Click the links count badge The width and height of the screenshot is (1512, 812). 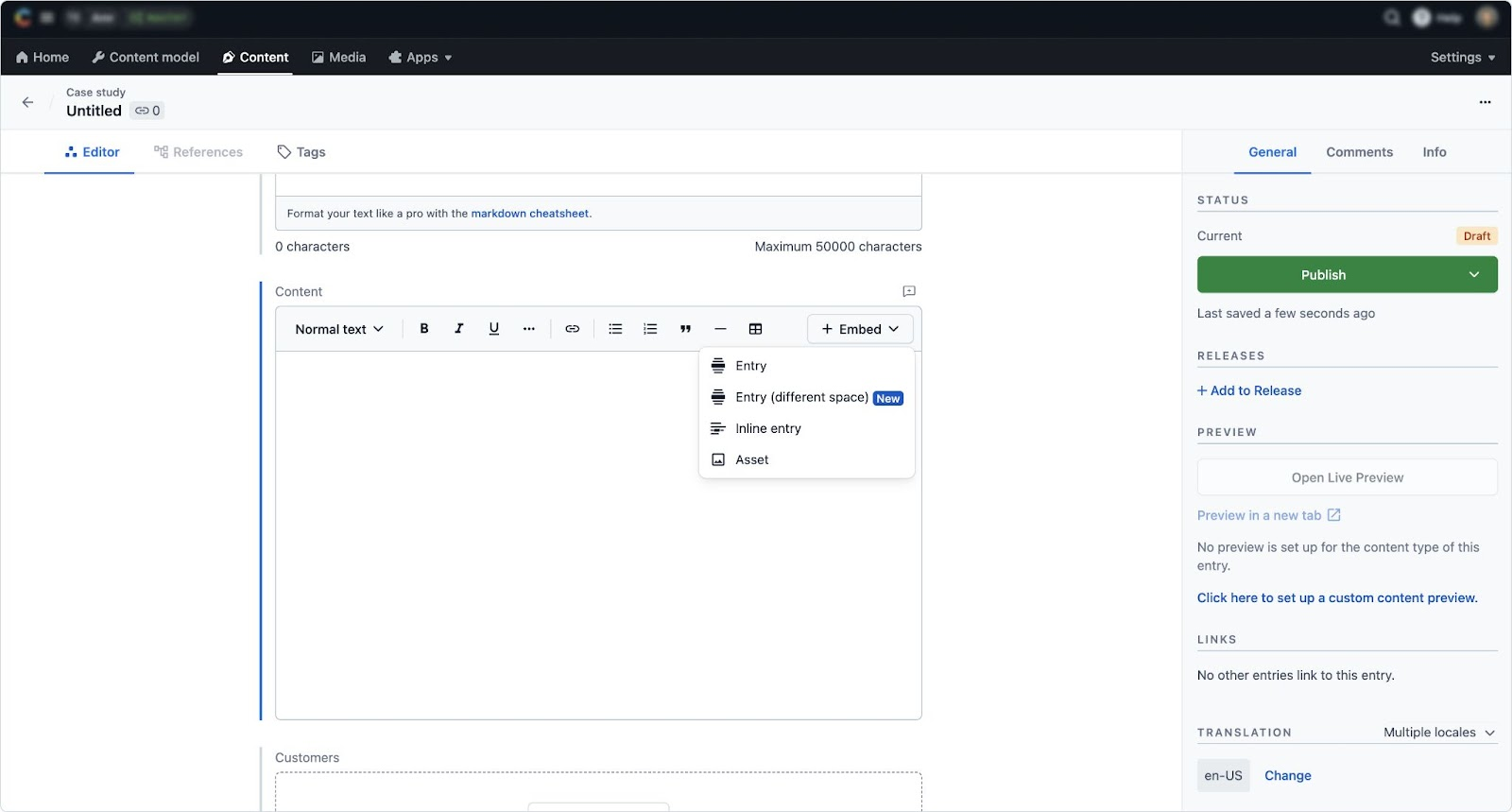[147, 111]
